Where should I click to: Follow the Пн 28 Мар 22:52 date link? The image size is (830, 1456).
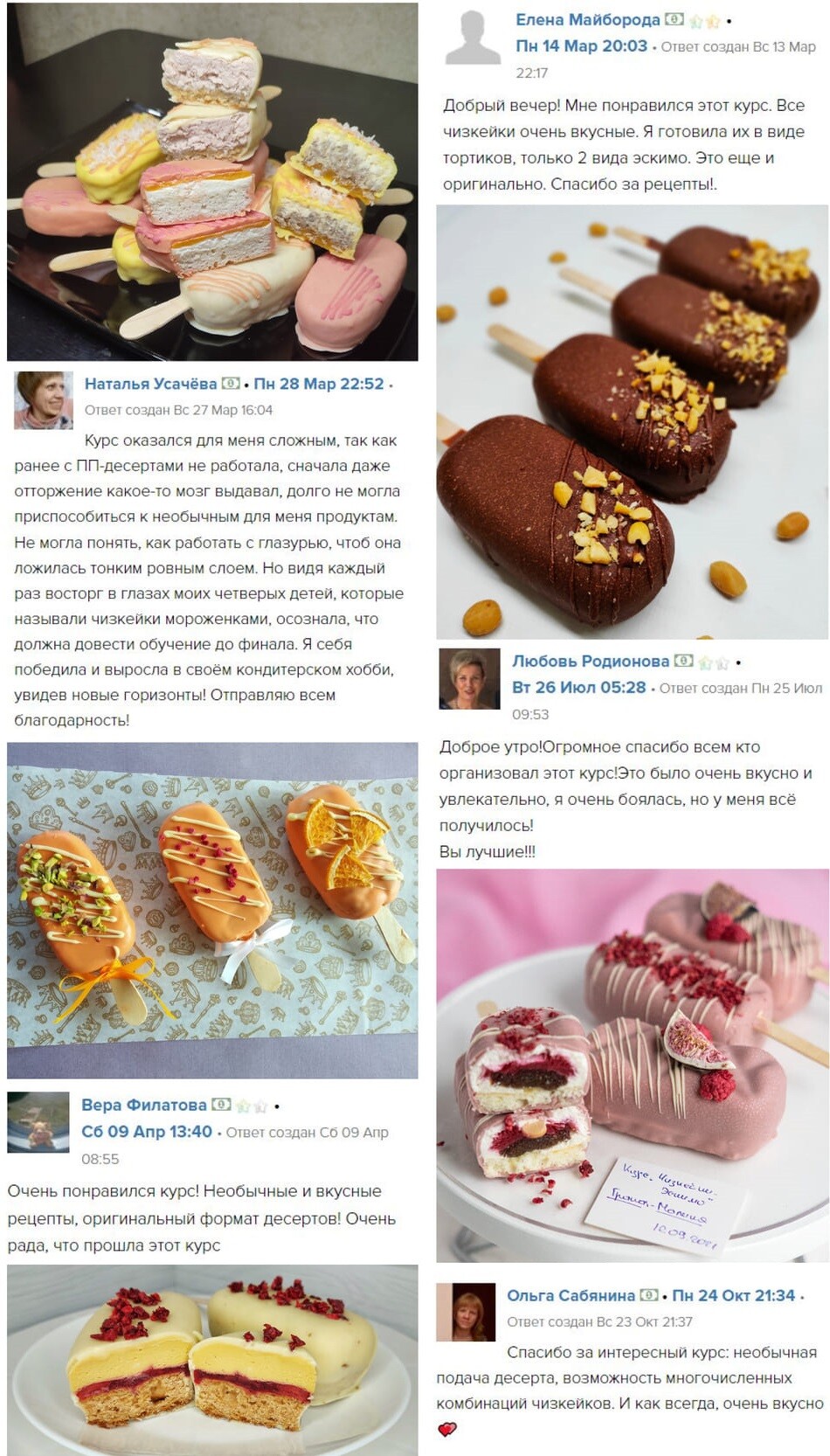tap(319, 384)
